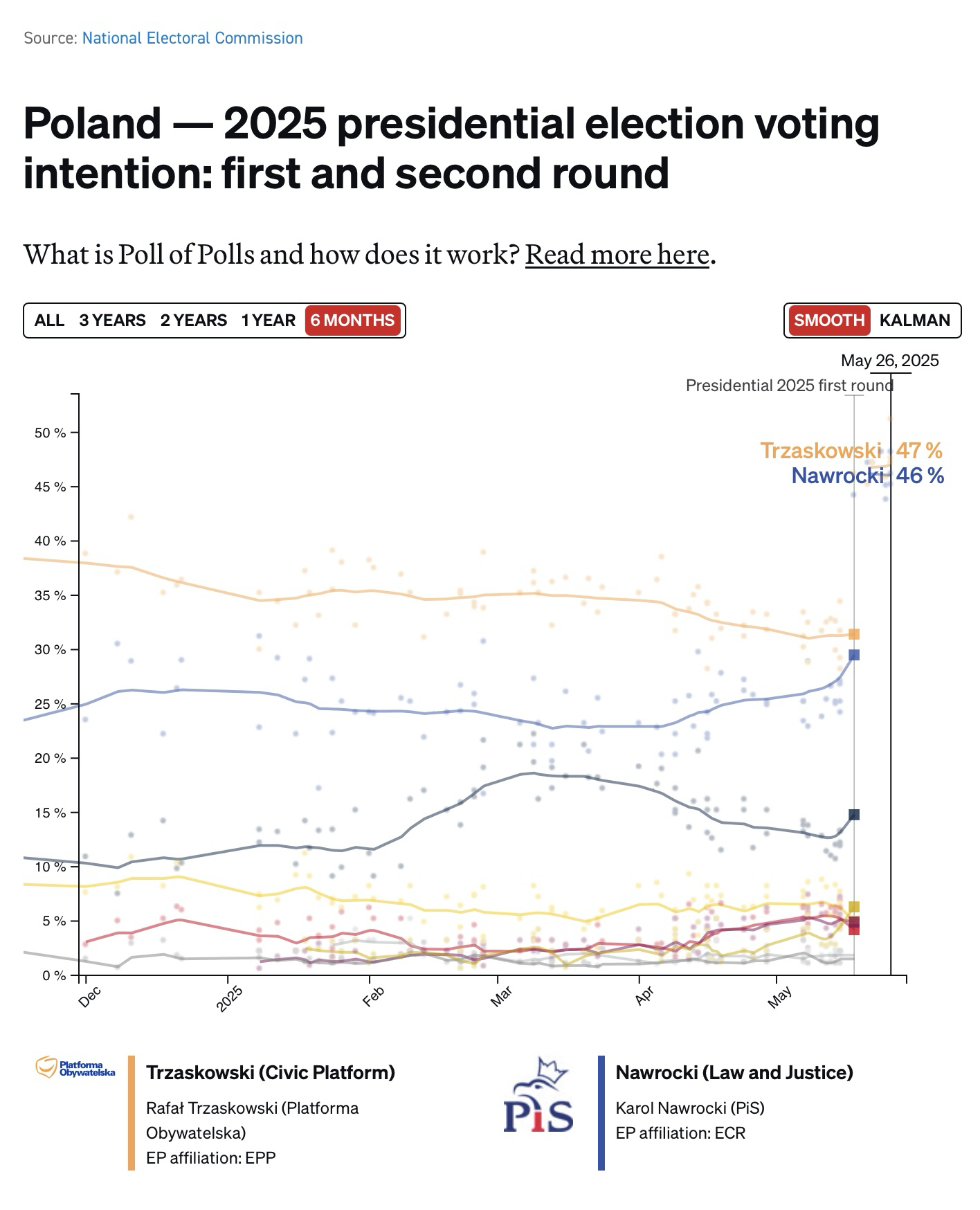The height and width of the screenshot is (1210, 980).
Task: Click the orange Trzaskowski legend color bar
Action: coord(131,1113)
